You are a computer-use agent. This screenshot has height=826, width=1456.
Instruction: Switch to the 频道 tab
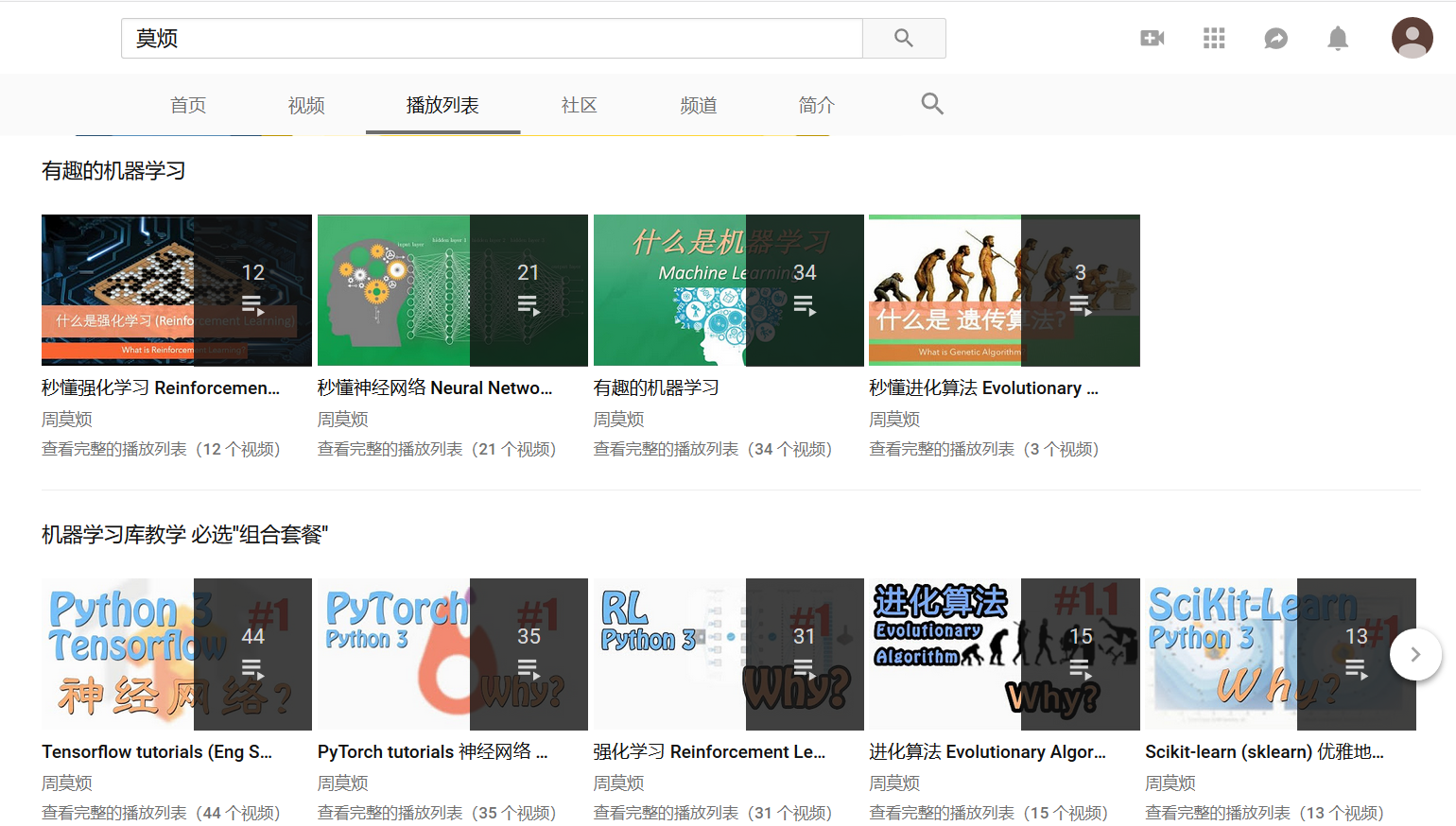(699, 105)
